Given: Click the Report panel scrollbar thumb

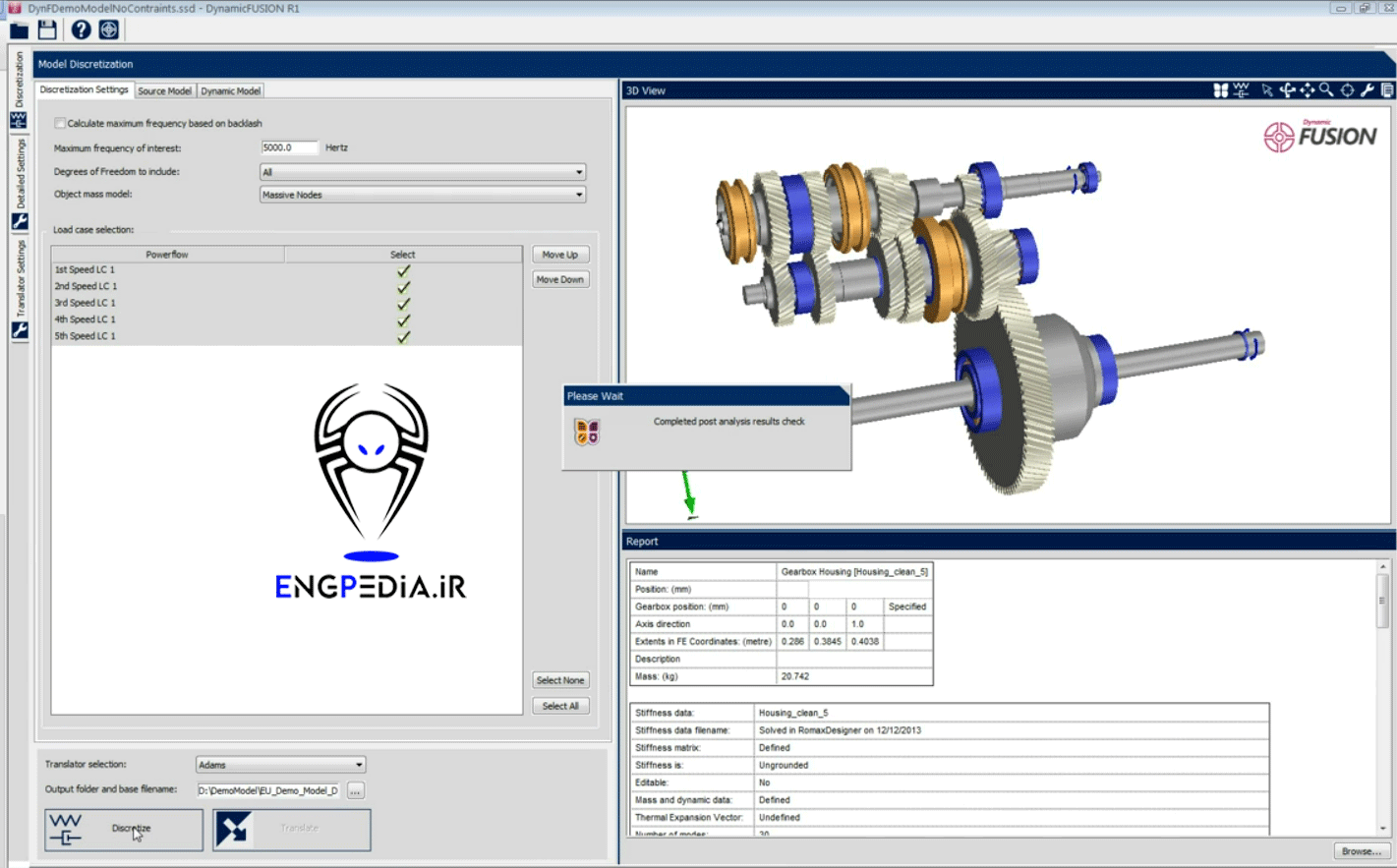Looking at the screenshot, I should (1382, 601).
